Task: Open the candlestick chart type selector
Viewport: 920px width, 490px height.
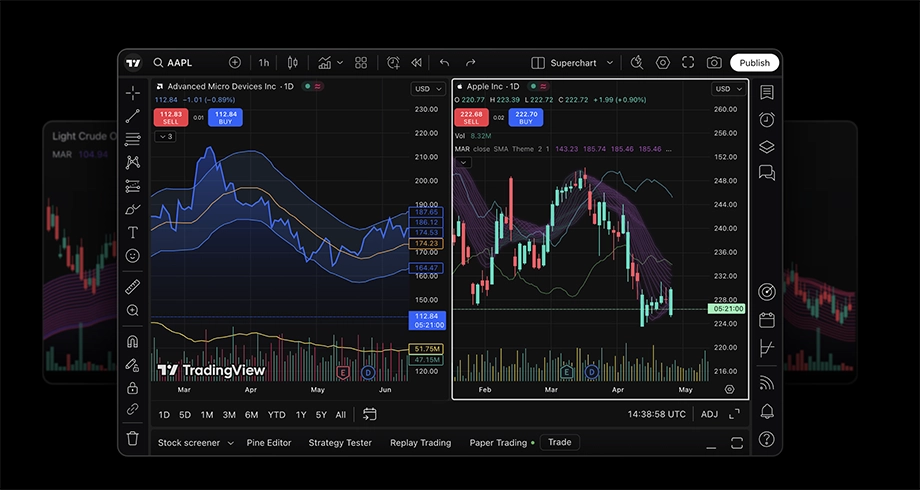Action: [293, 63]
